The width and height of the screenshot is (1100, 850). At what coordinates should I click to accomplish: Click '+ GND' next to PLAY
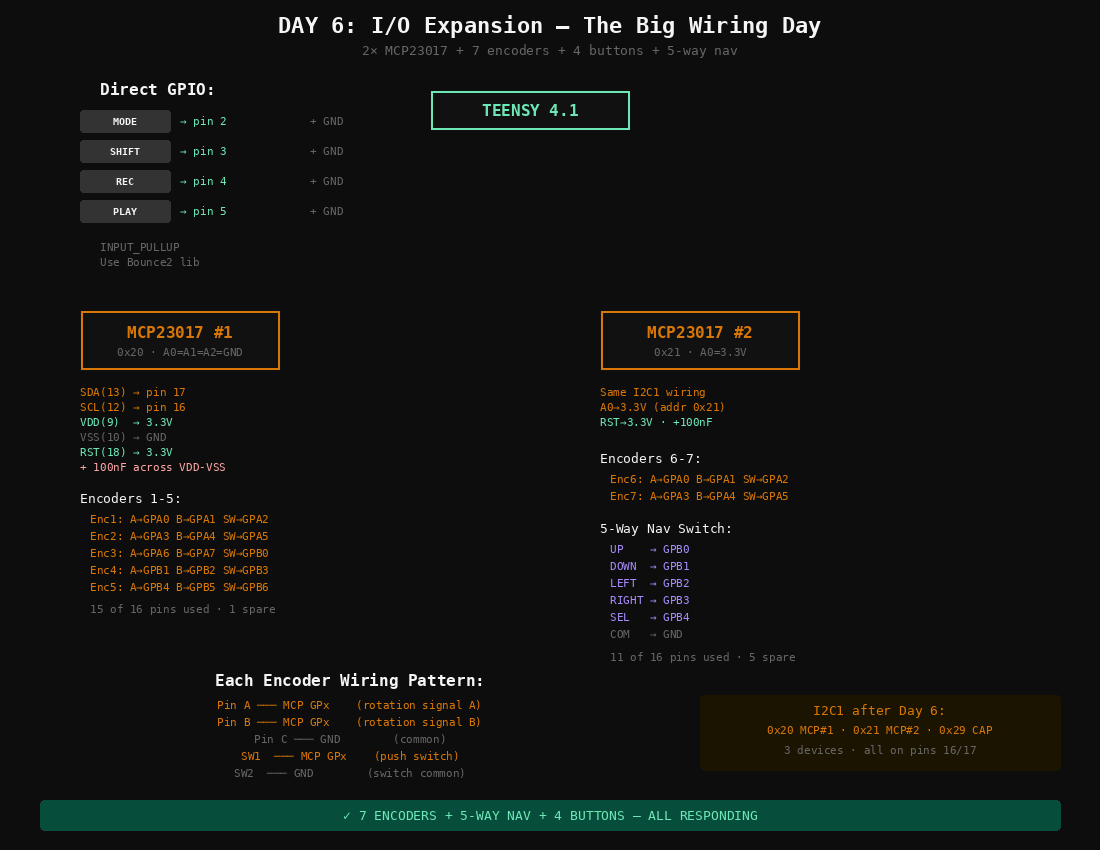pos(327,212)
